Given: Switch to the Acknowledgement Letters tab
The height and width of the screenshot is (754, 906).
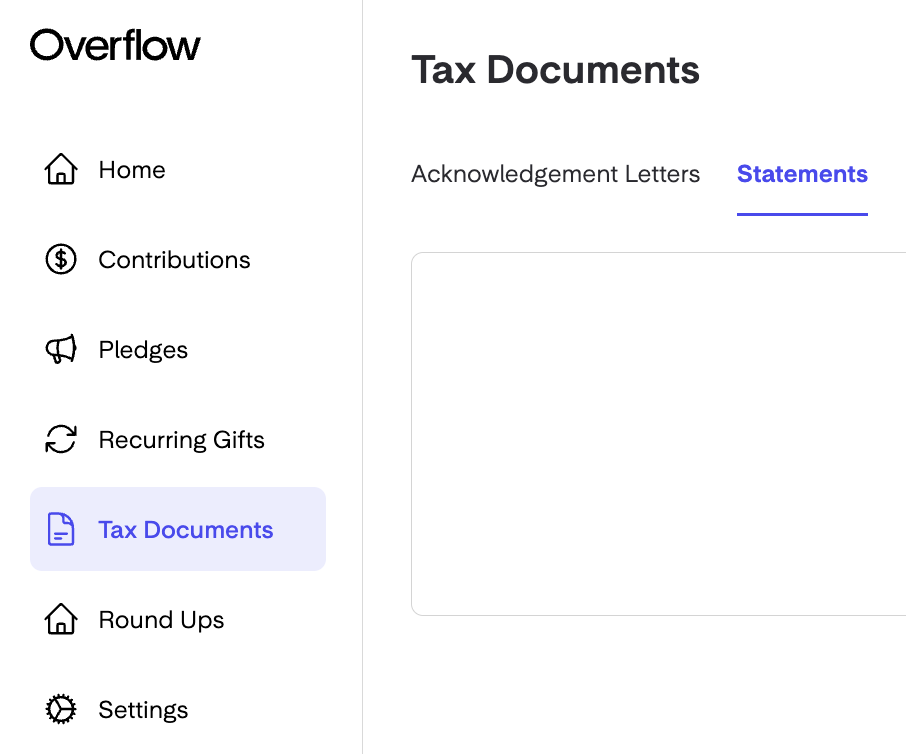Looking at the screenshot, I should (x=555, y=174).
